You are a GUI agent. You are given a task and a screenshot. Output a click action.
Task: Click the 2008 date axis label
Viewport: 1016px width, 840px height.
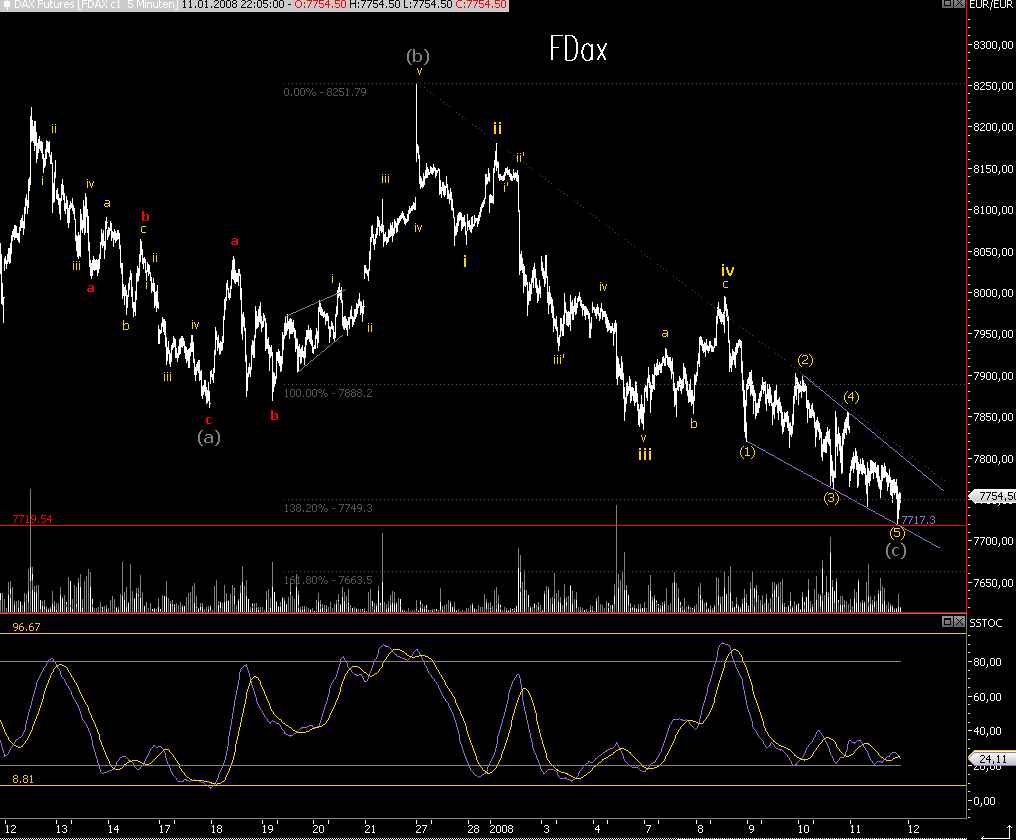502,829
